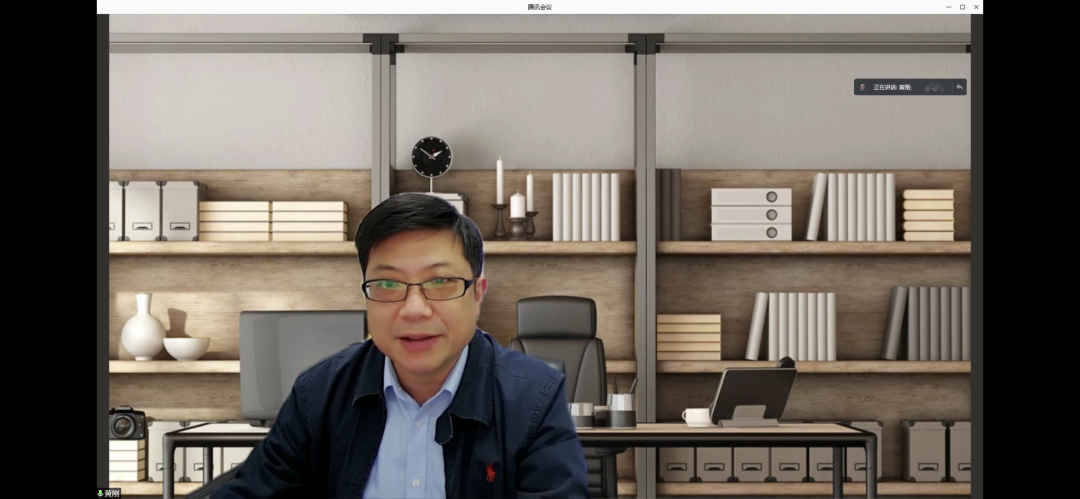Maximize the 腾讯会议 meeting window
This screenshot has width=1080, height=499.
(962, 7)
